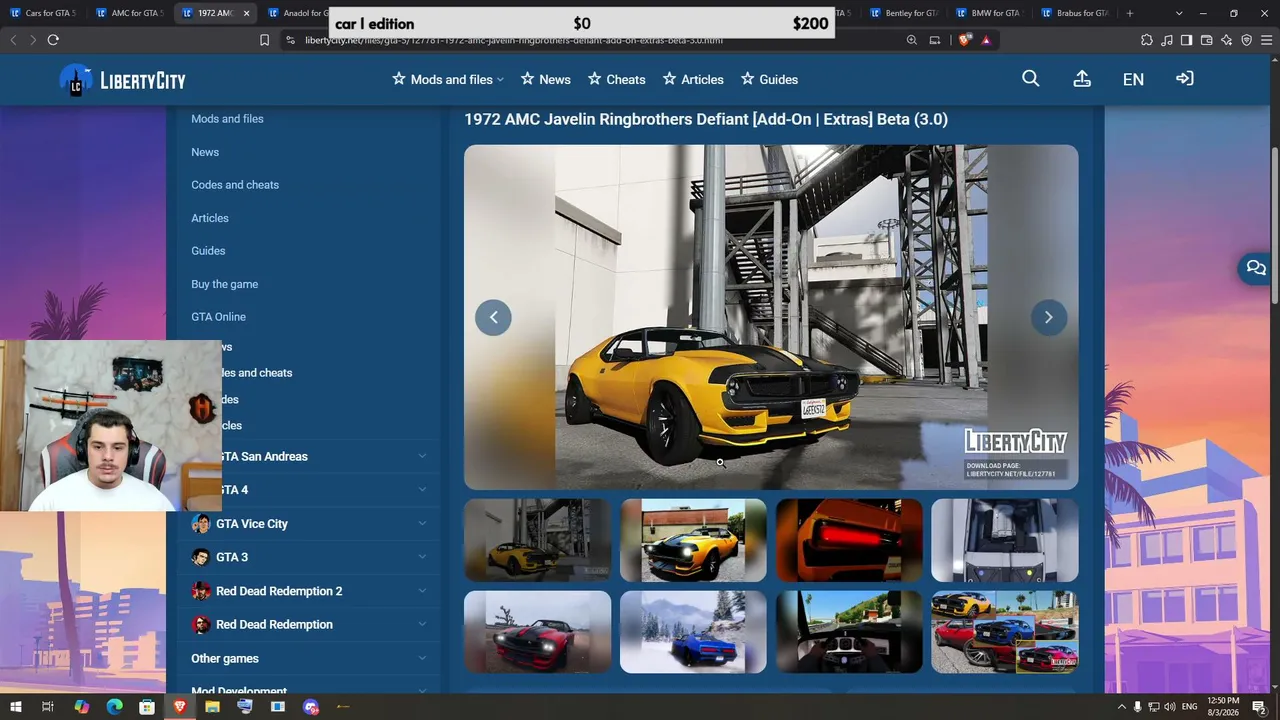Expand the Other games chevron
This screenshot has height=720, width=1280.
pyautogui.click(x=422, y=658)
